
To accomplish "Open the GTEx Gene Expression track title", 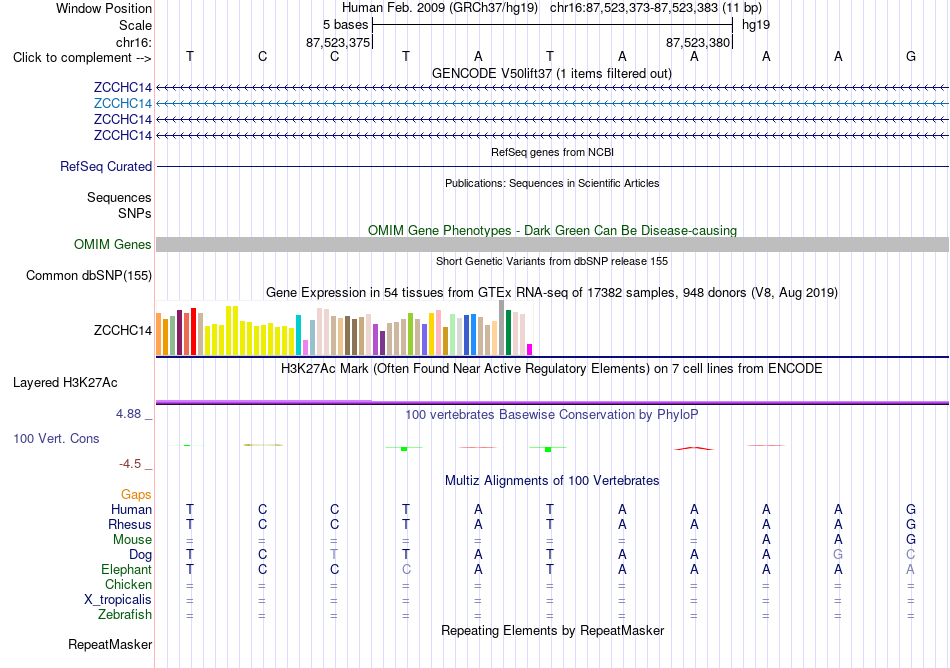I will pyautogui.click(x=552, y=293).
